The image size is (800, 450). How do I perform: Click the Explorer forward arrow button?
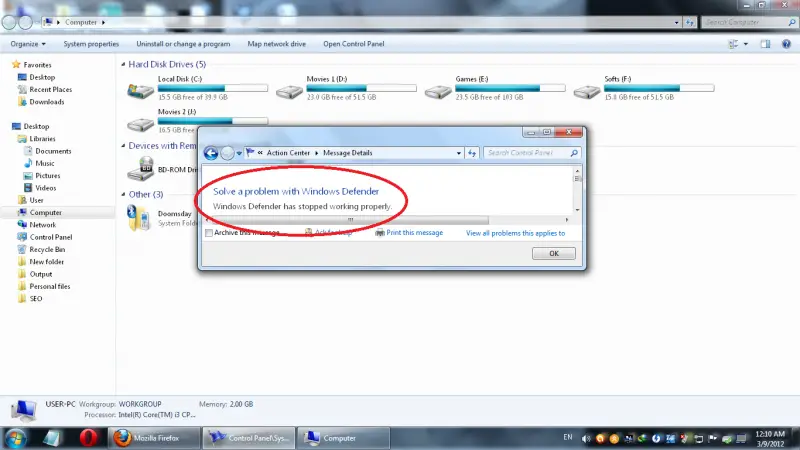click(x=26, y=22)
